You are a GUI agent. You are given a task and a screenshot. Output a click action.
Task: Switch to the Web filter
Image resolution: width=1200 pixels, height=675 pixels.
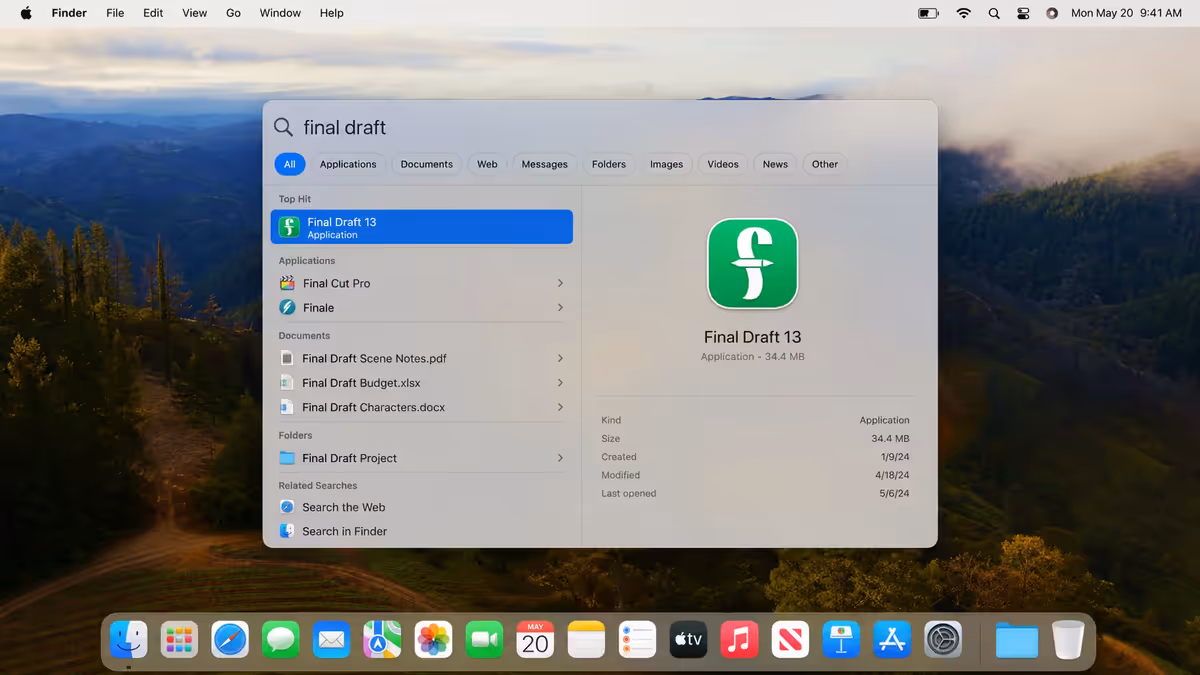(x=487, y=164)
